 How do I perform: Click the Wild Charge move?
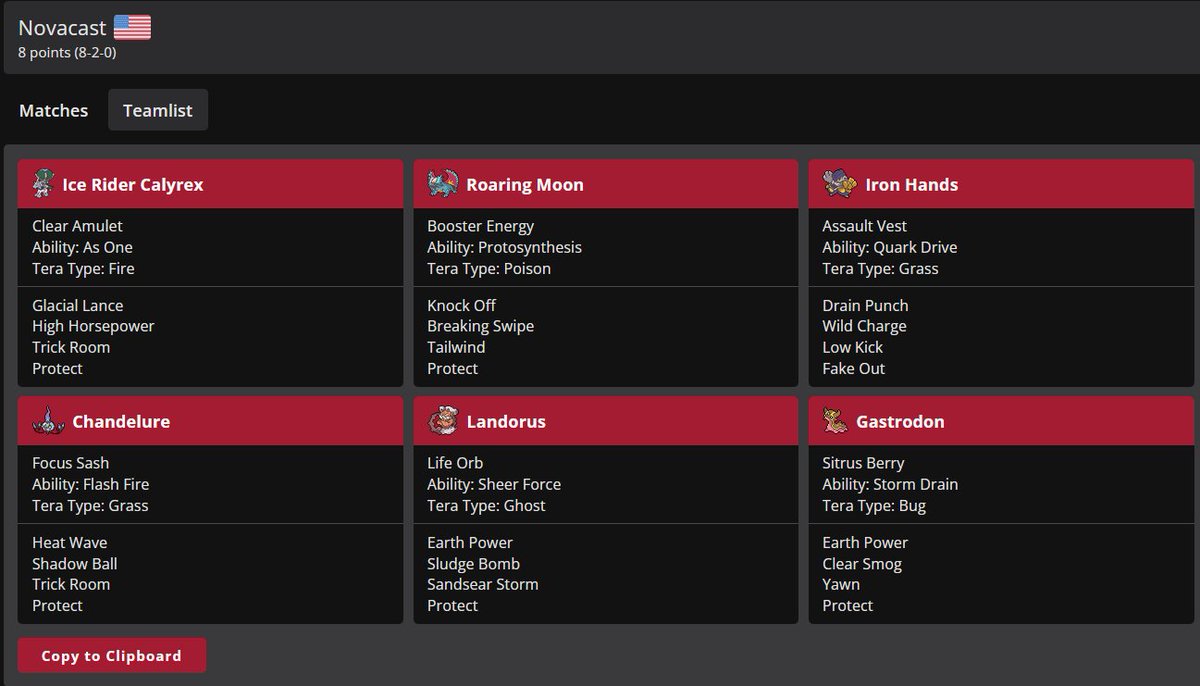point(864,326)
